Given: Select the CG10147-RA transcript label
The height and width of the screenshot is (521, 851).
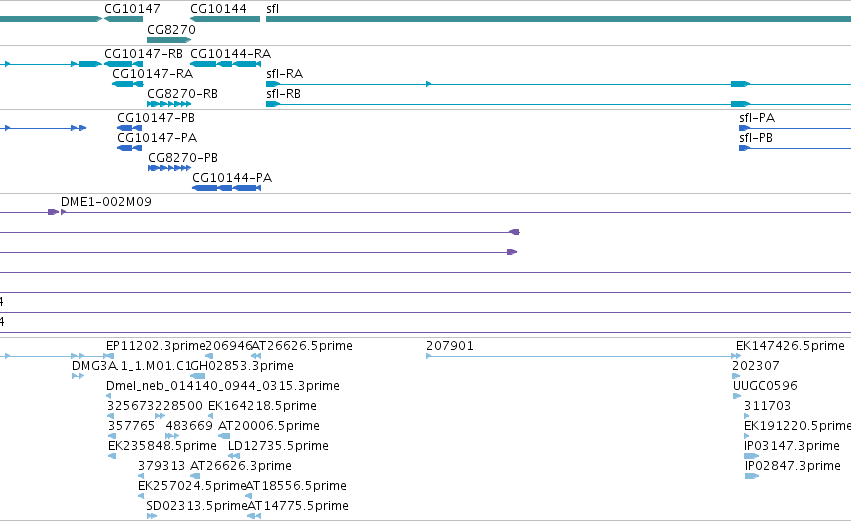Looking at the screenshot, I should 153,73.
